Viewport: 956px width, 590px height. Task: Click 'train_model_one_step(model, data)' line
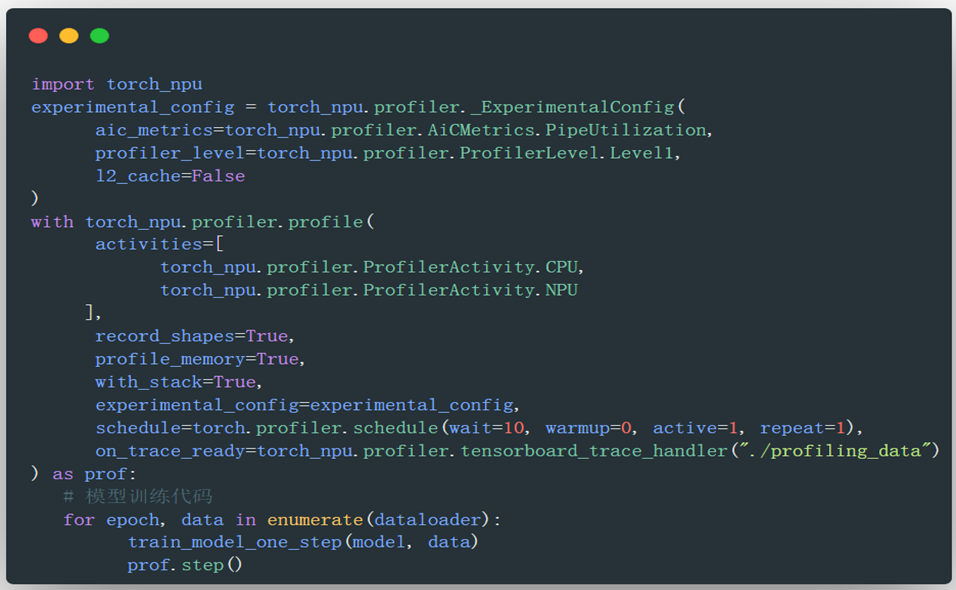(302, 542)
